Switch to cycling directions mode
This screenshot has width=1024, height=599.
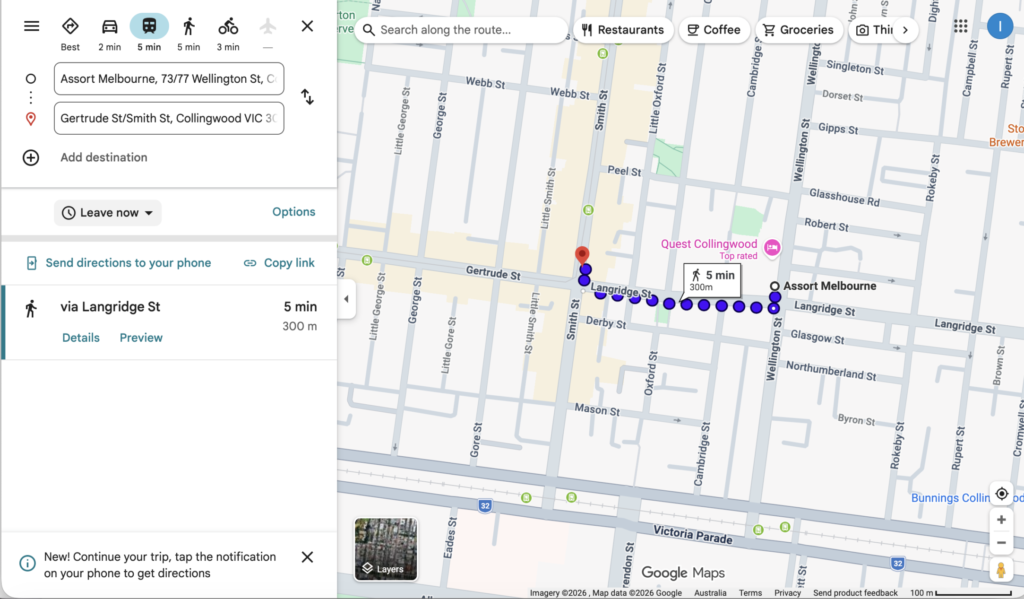(228, 26)
